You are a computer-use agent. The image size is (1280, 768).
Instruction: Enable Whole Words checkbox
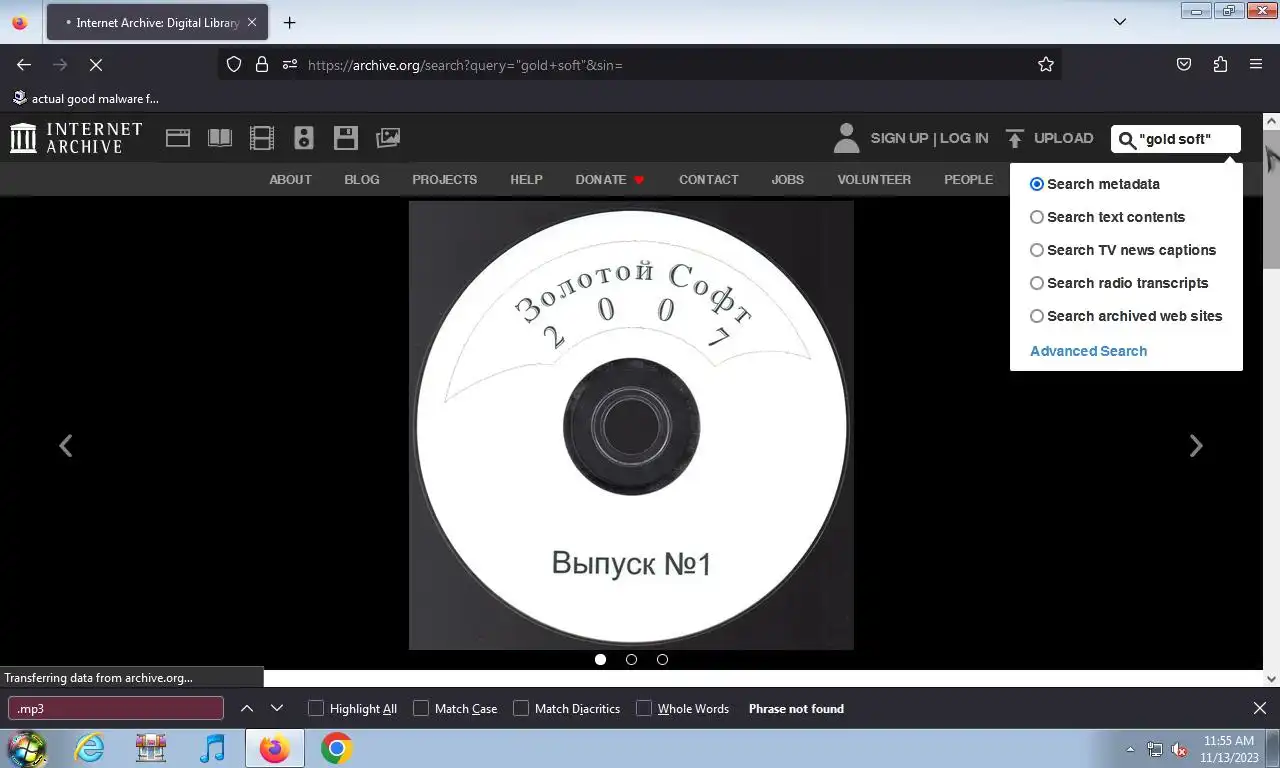click(x=644, y=708)
